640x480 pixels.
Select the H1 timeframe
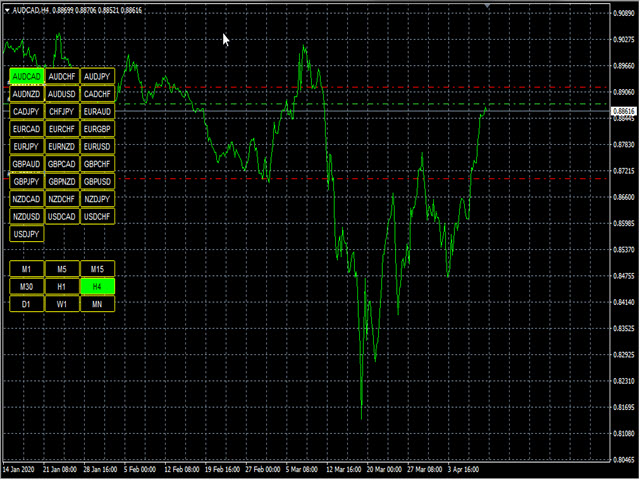point(62,287)
